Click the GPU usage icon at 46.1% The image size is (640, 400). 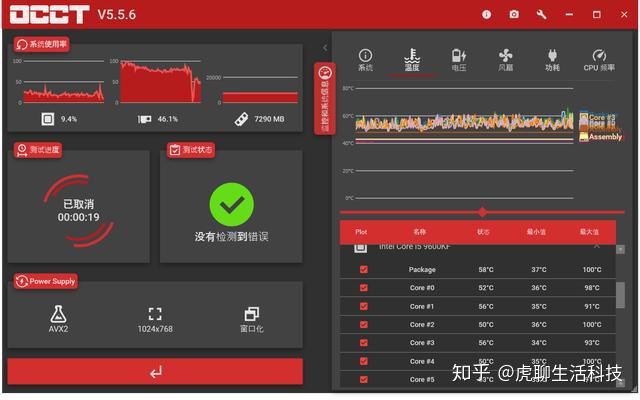(x=144, y=119)
